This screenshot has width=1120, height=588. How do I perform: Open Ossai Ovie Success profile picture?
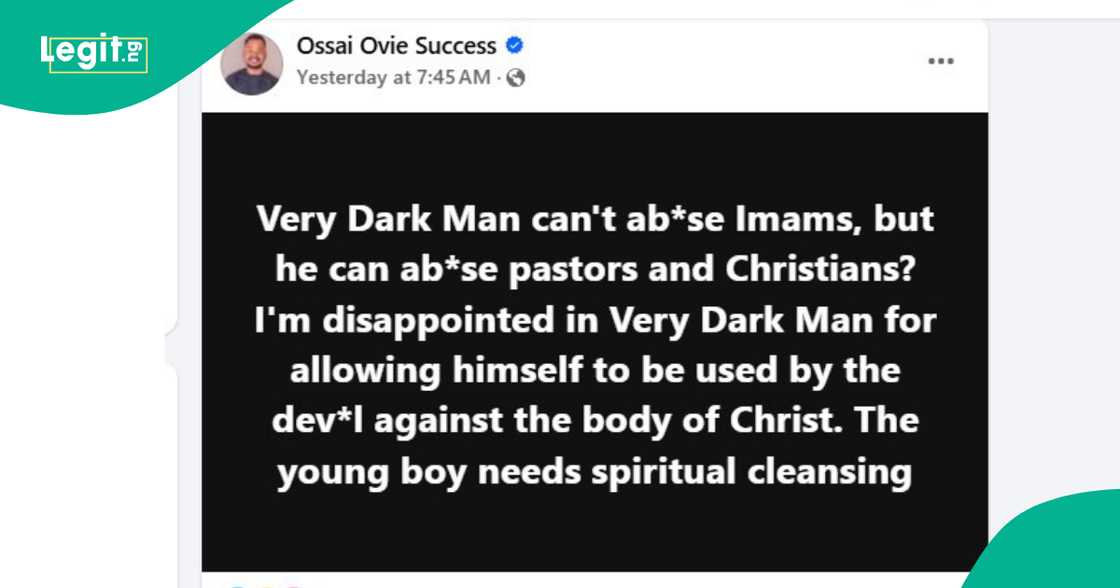click(251, 64)
